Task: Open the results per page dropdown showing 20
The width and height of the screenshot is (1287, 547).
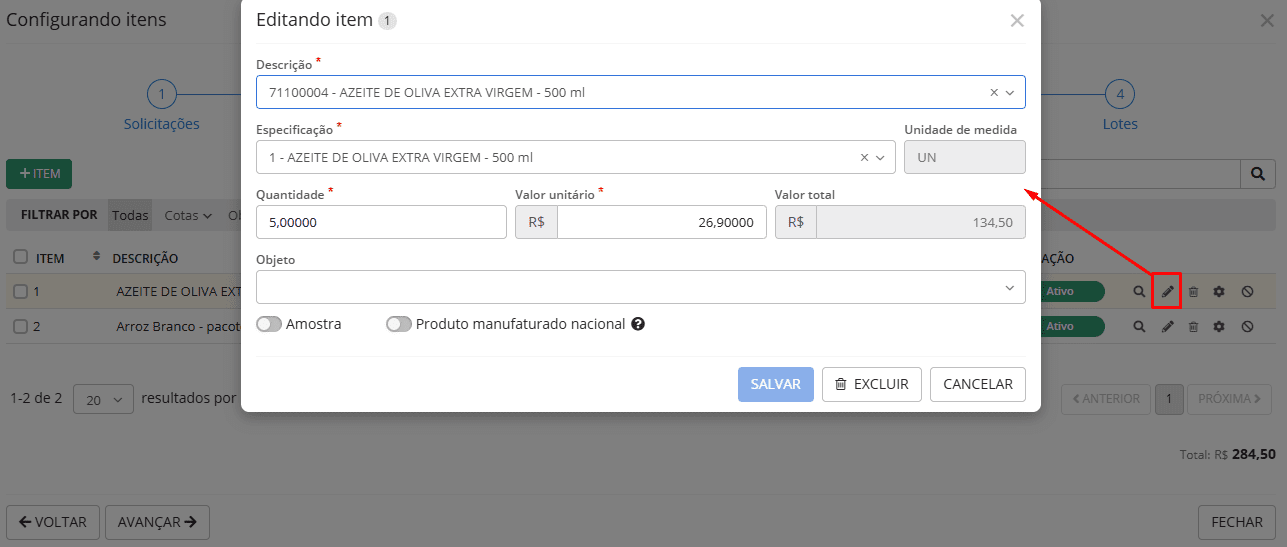Action: pyautogui.click(x=104, y=398)
